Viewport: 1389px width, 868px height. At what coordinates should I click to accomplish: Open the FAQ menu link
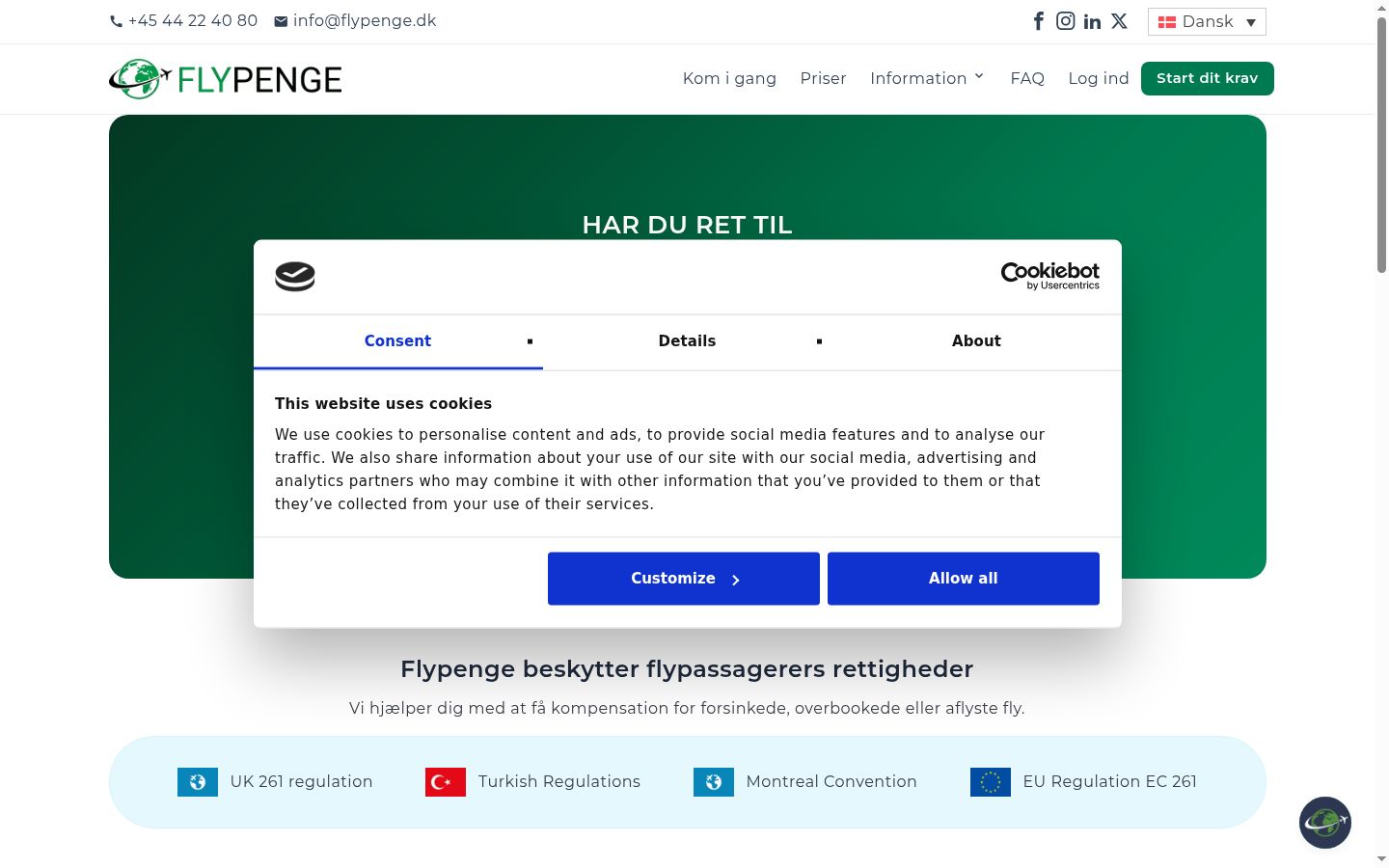click(x=1027, y=79)
